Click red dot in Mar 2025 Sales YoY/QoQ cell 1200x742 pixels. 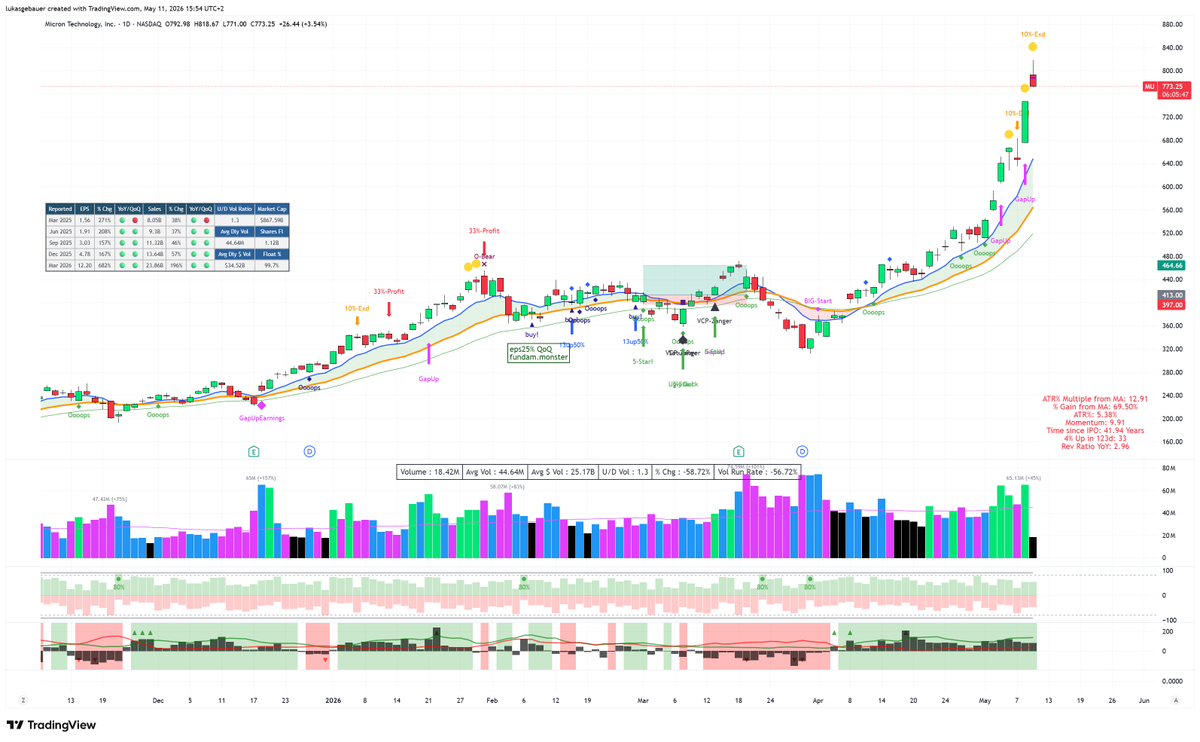206,220
